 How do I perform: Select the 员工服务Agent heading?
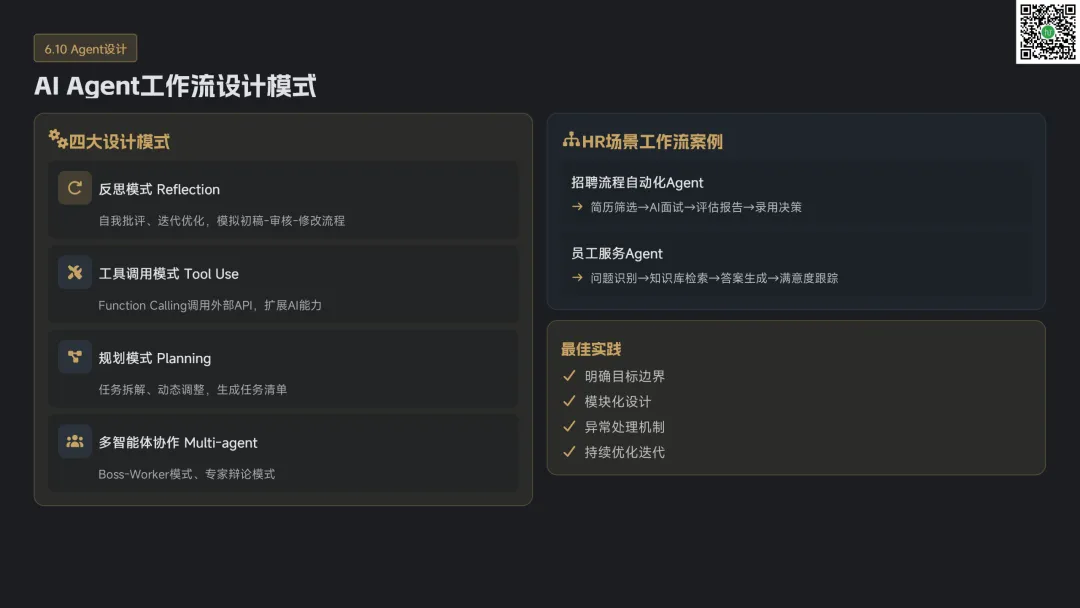(617, 253)
